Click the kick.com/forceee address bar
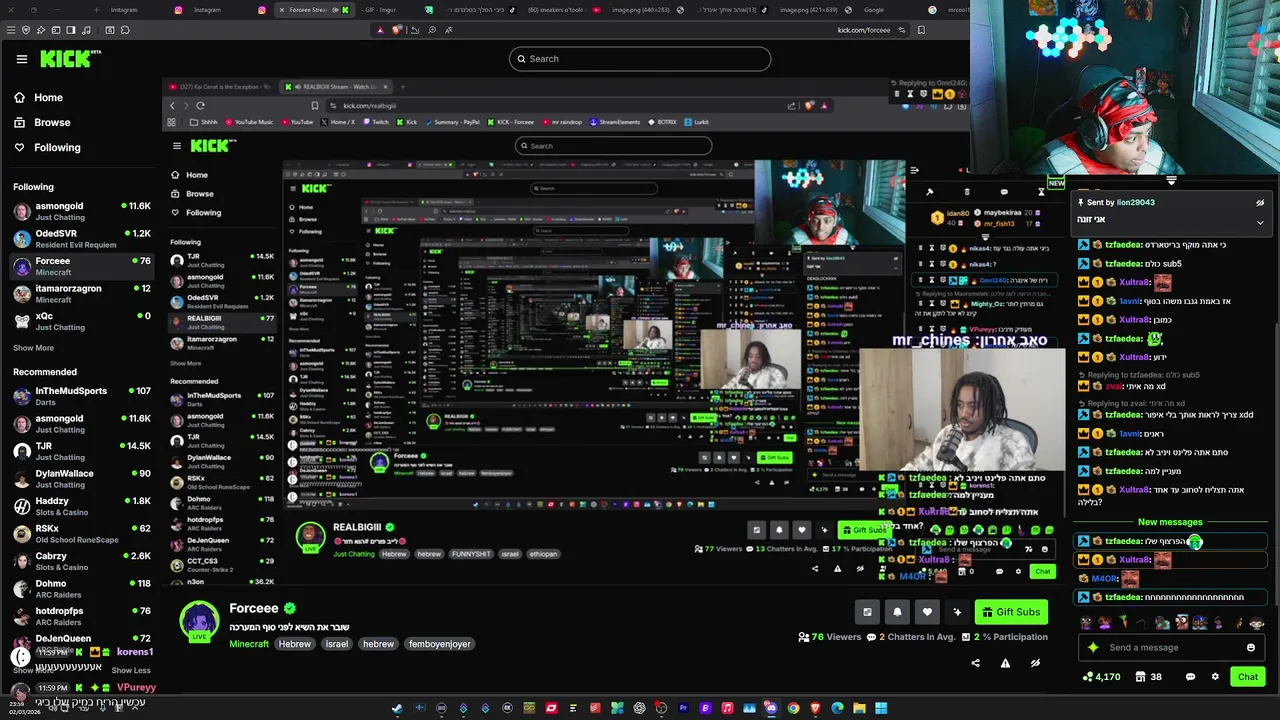Viewport: 1280px width, 720px height. tap(863, 30)
